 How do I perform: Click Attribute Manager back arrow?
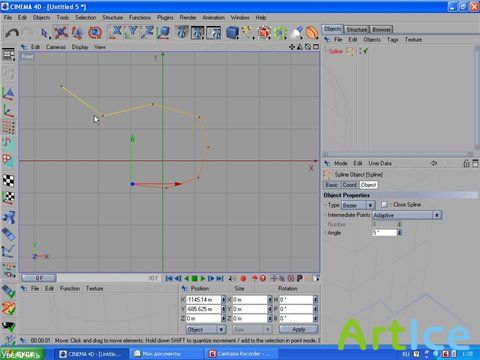pyautogui.click(x=434, y=163)
